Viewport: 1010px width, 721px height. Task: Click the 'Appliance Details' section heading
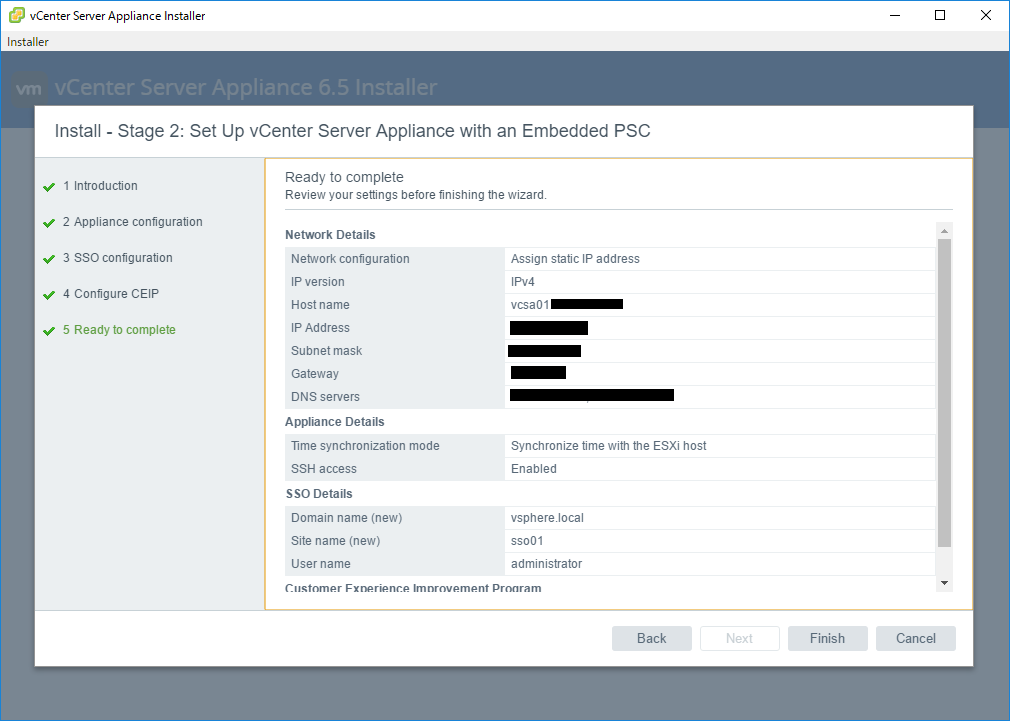pos(334,422)
